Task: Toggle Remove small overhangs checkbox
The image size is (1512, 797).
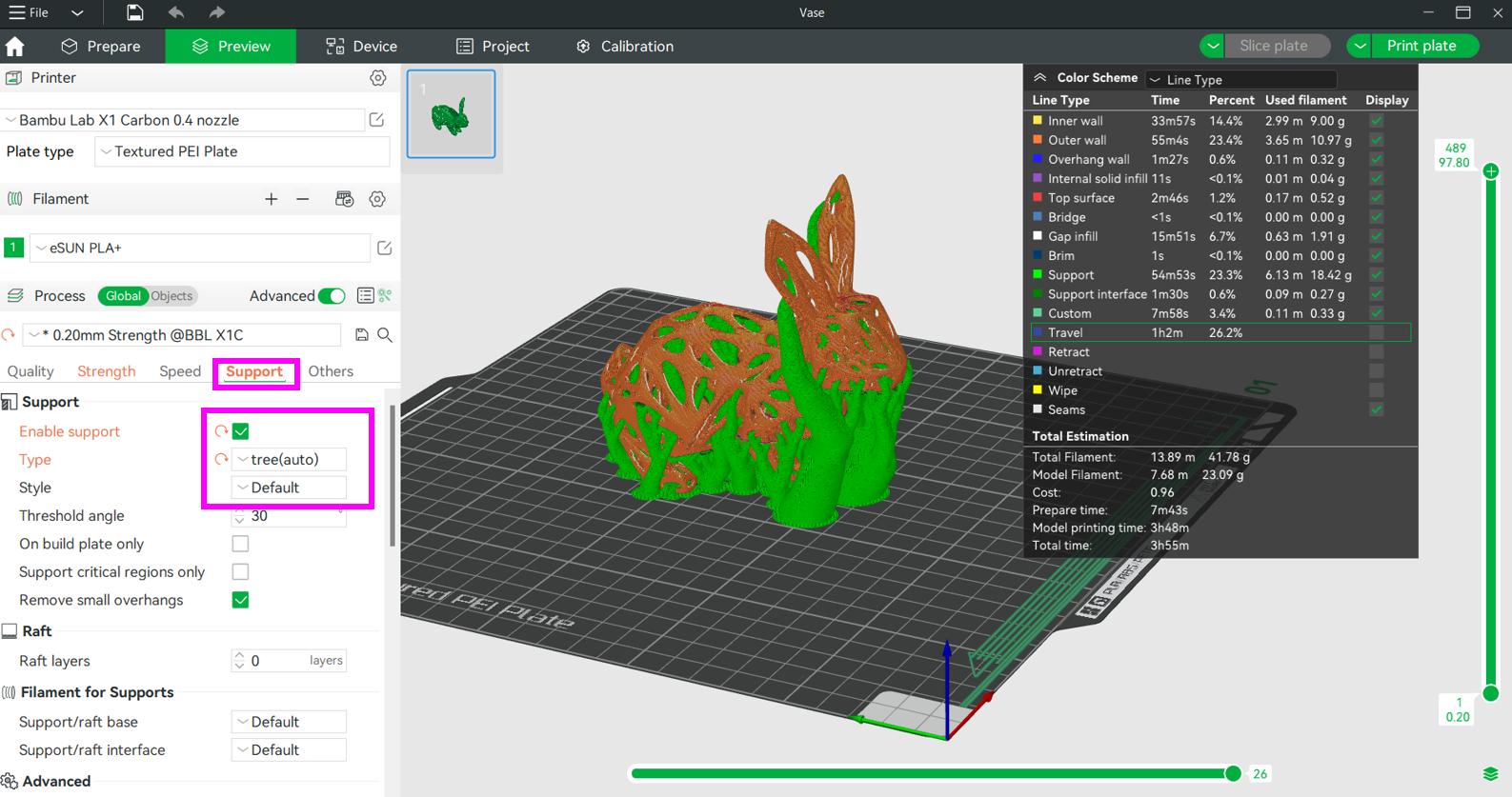Action: pos(241,600)
